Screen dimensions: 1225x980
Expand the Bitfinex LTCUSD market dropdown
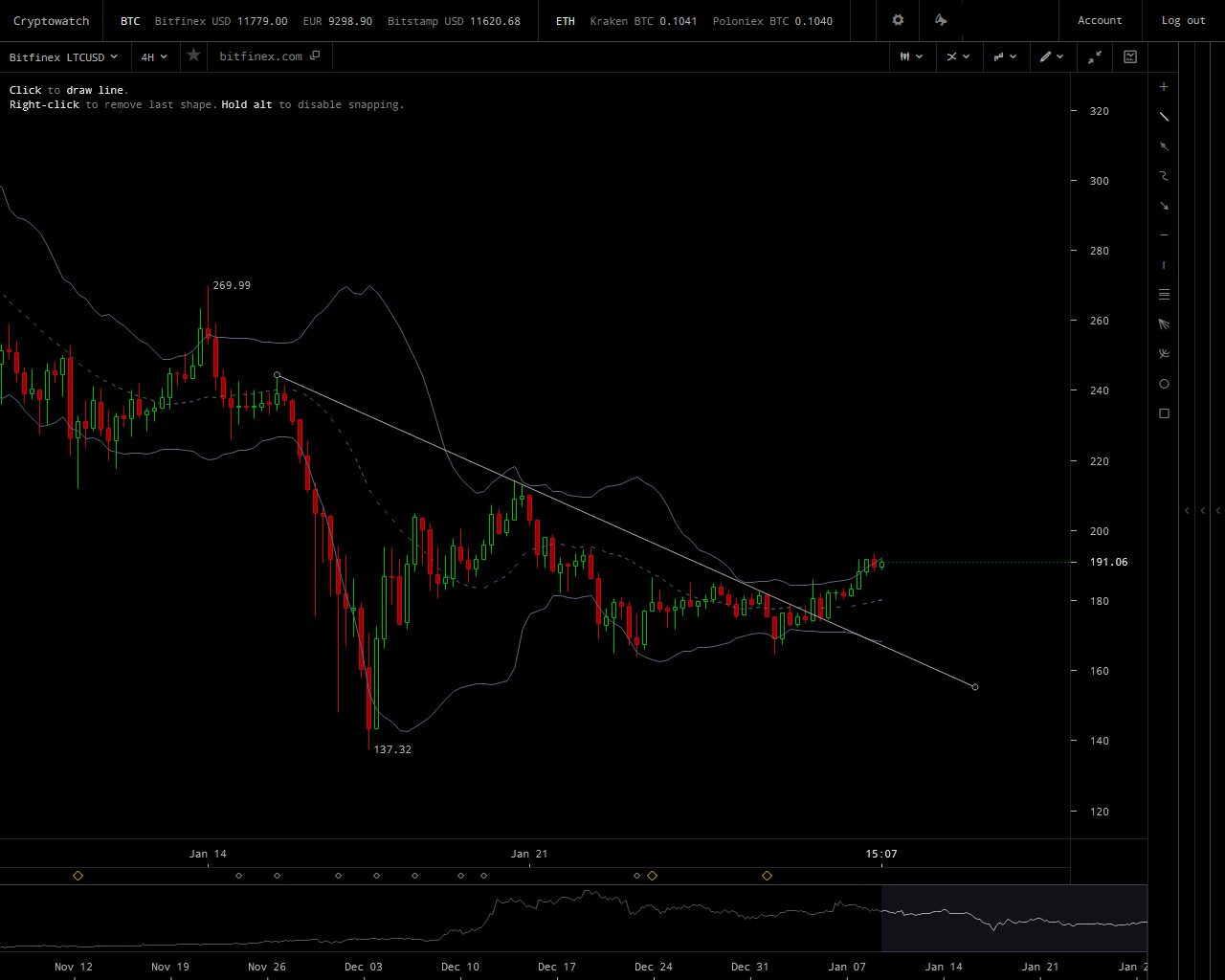point(63,57)
